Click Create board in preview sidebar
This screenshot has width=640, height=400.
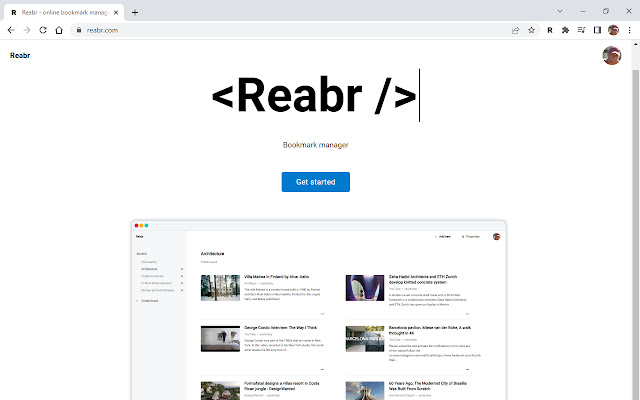[149, 301]
